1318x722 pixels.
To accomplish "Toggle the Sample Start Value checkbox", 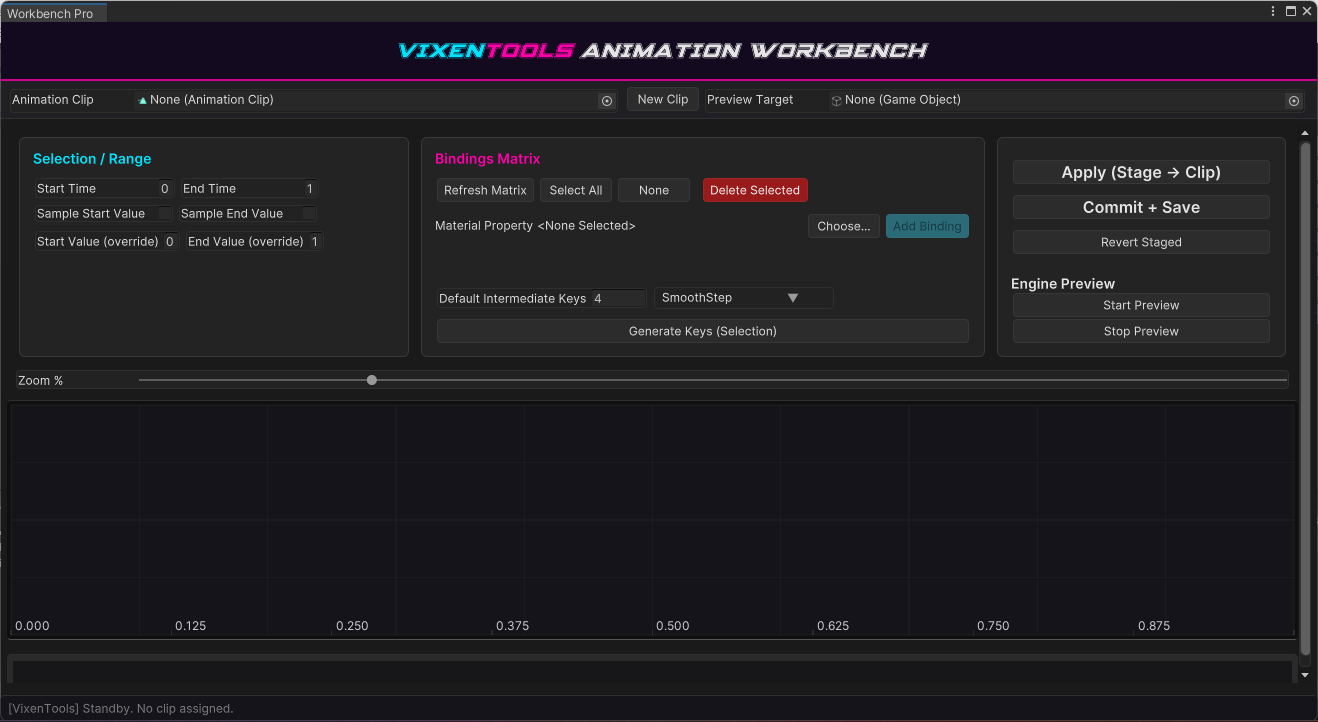I will point(165,214).
